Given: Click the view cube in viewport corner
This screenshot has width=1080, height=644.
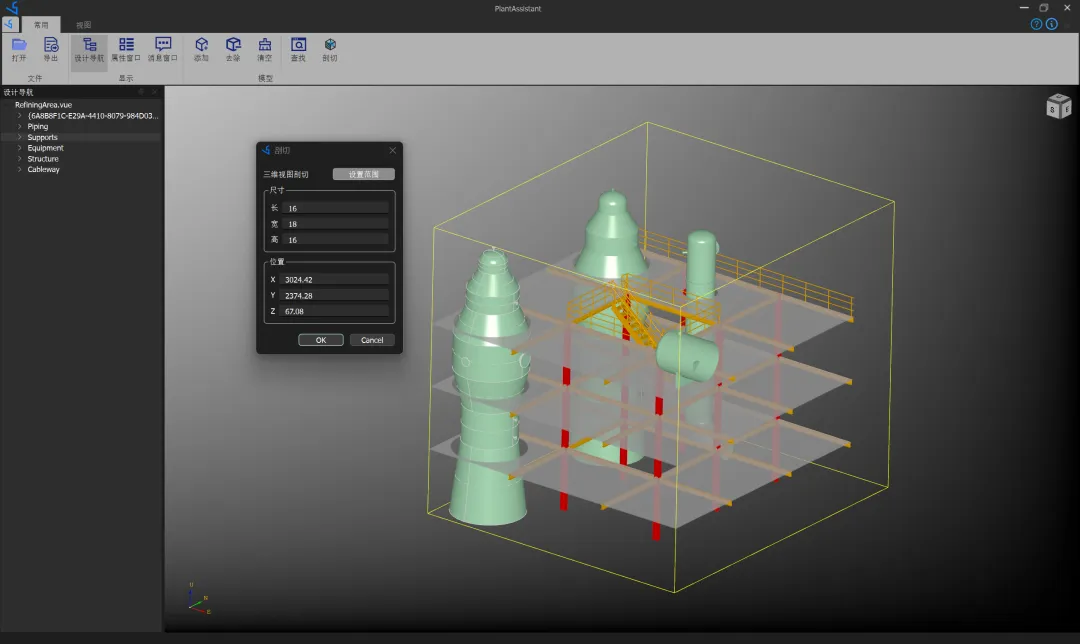Looking at the screenshot, I should [x=1059, y=105].
